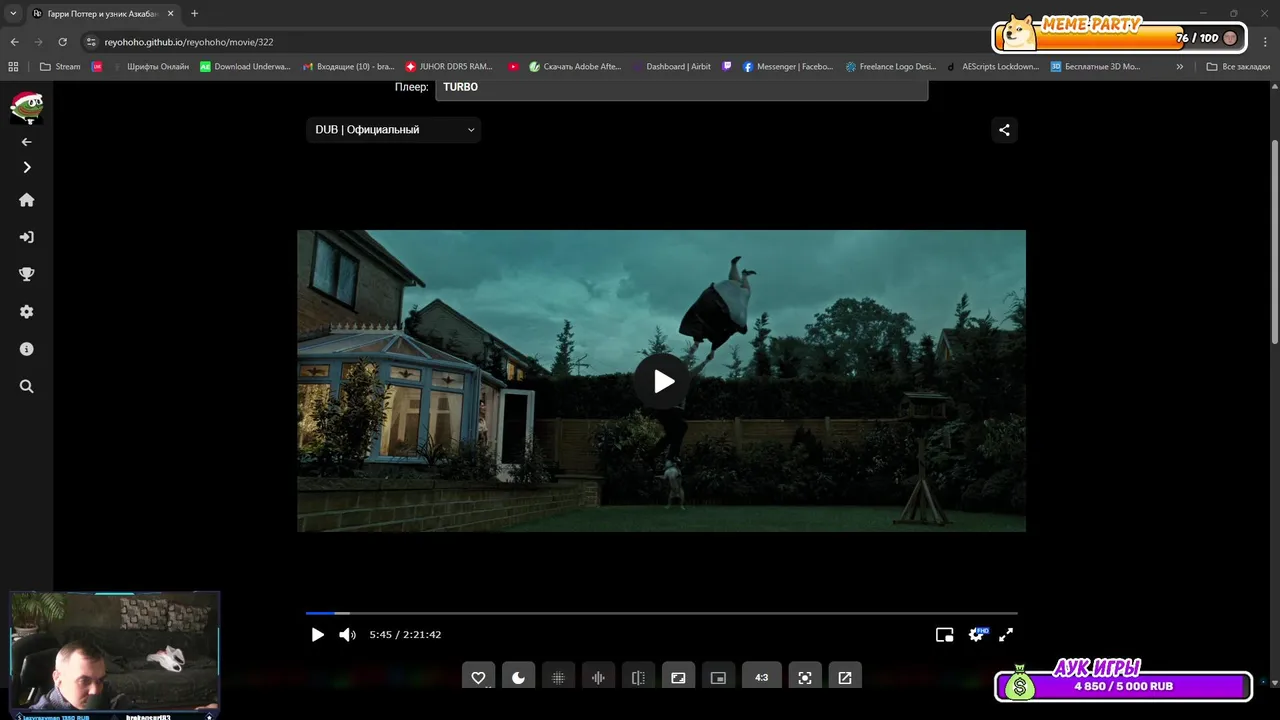Open the tab search dropdown arrow
The height and width of the screenshot is (720, 1280).
pos(13,14)
